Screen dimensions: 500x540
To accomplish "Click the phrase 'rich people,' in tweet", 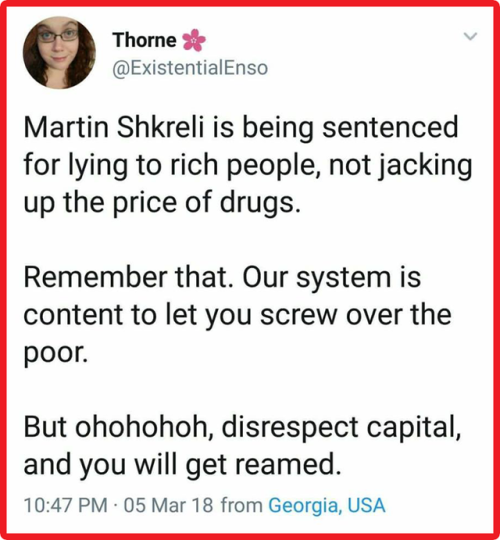I will [x=246, y=165].
